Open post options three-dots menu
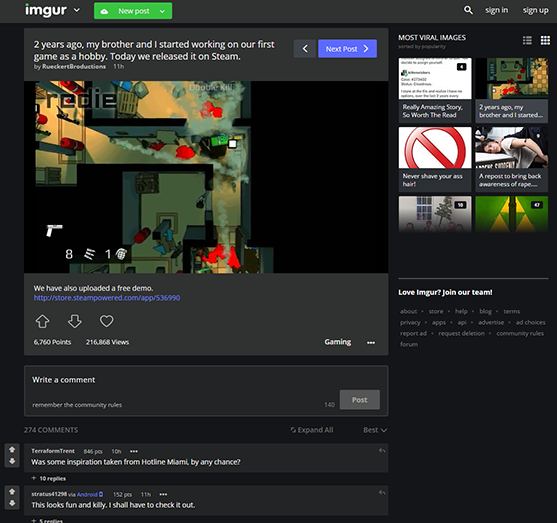 [371, 343]
